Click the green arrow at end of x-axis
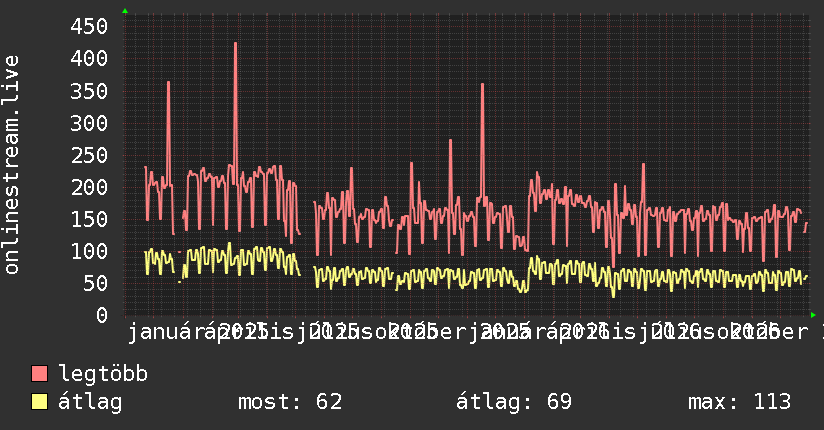The width and height of the screenshot is (824, 430). (813, 315)
